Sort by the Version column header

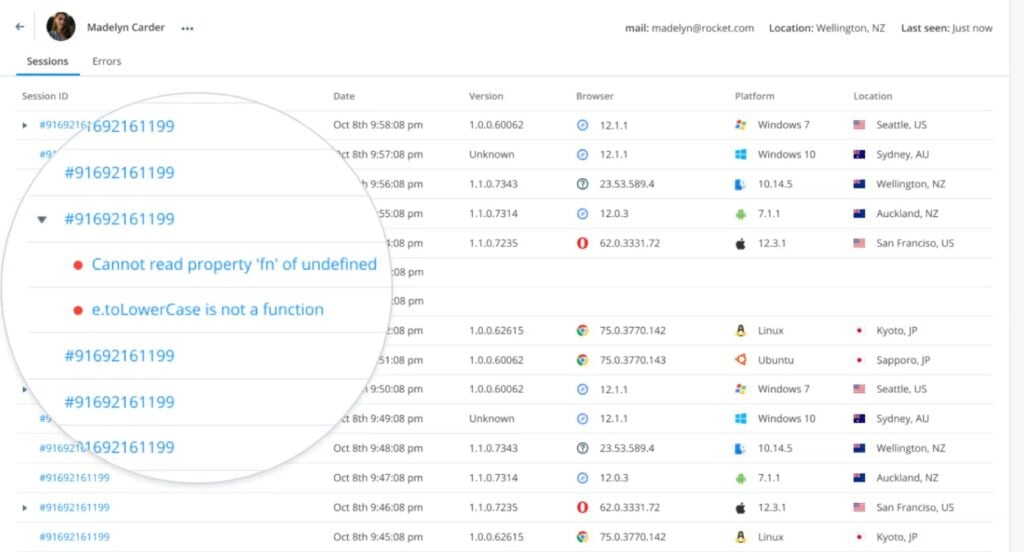click(486, 96)
